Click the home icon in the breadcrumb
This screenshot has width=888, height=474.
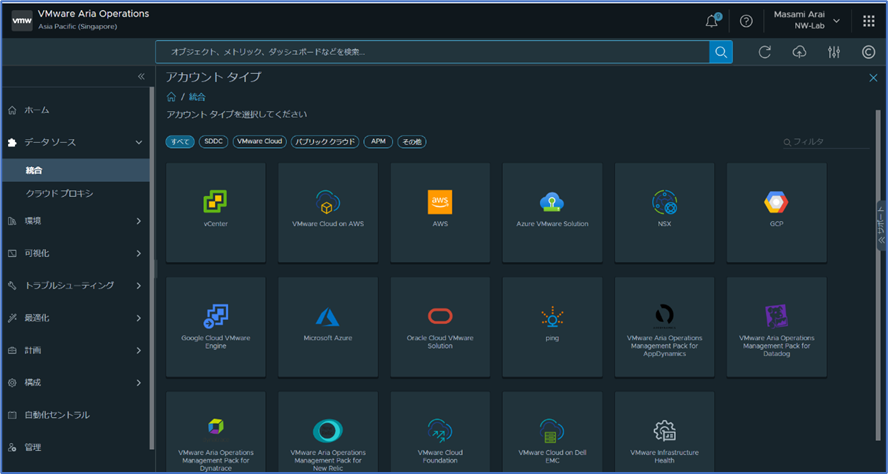(x=171, y=97)
